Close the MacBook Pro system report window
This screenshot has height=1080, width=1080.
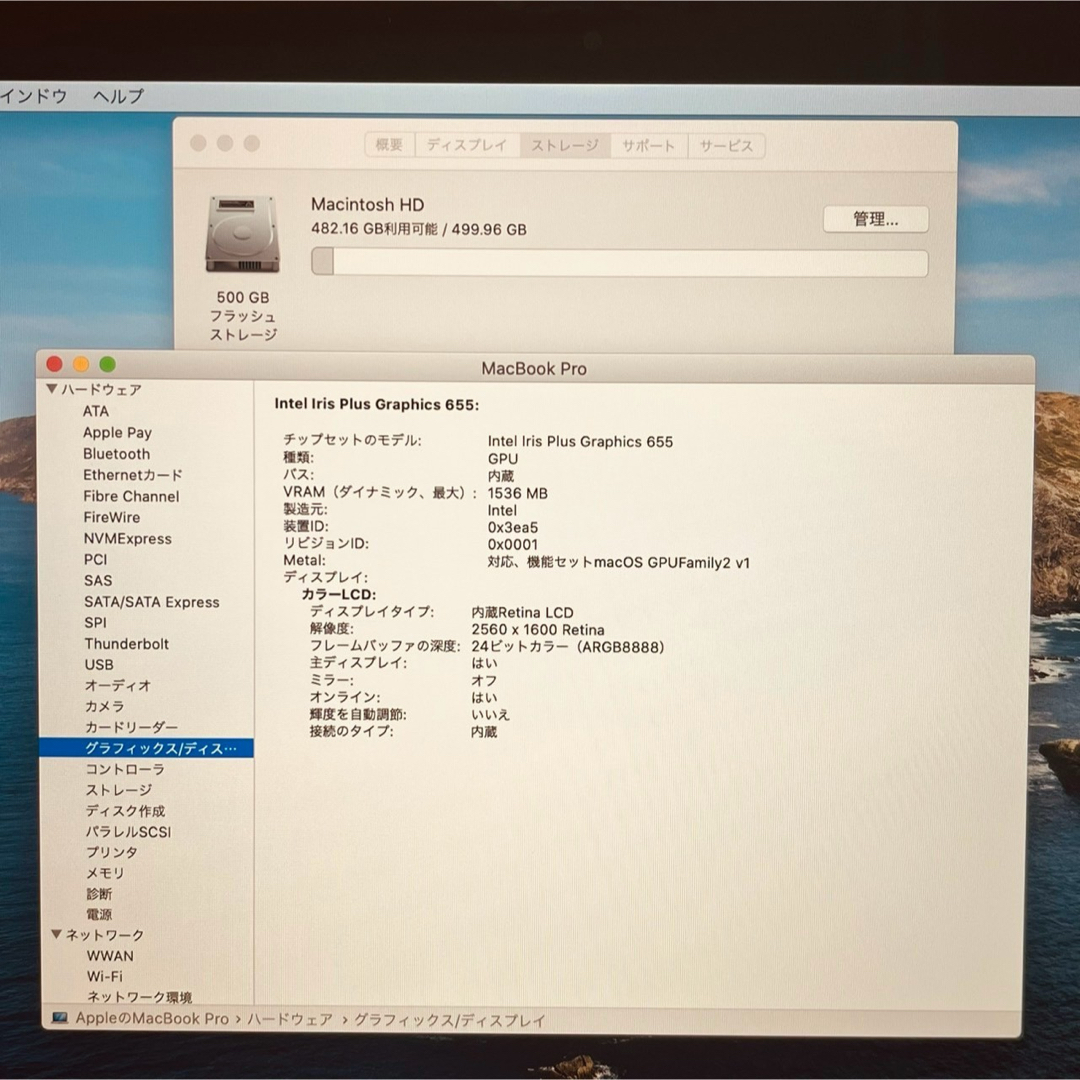[54, 364]
